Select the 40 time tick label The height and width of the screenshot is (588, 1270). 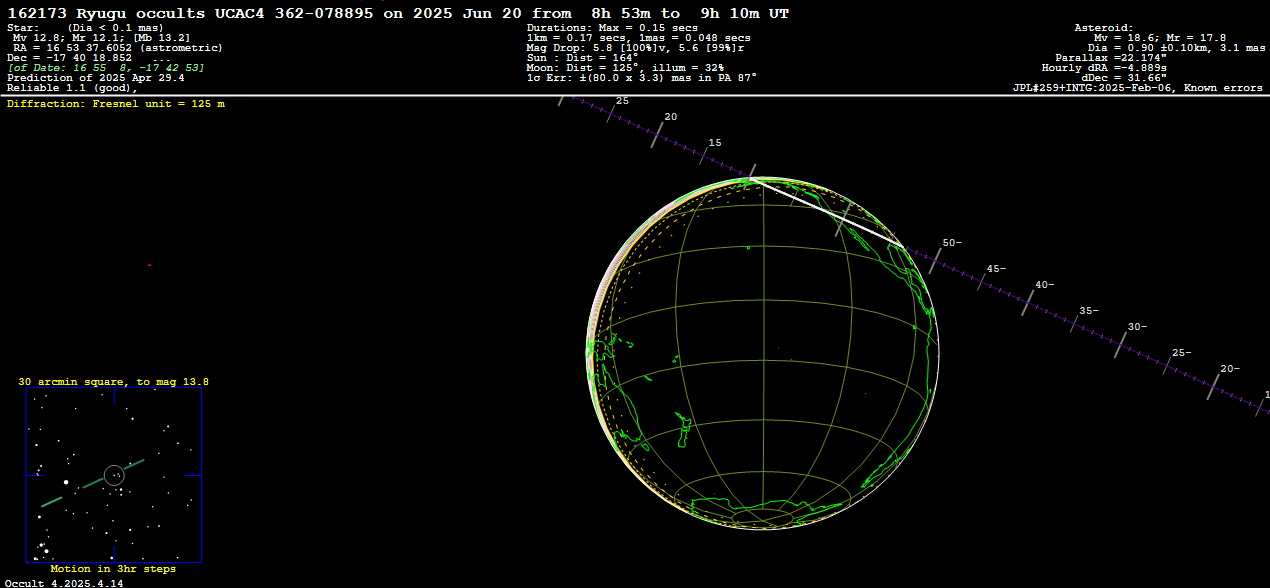coord(1043,285)
